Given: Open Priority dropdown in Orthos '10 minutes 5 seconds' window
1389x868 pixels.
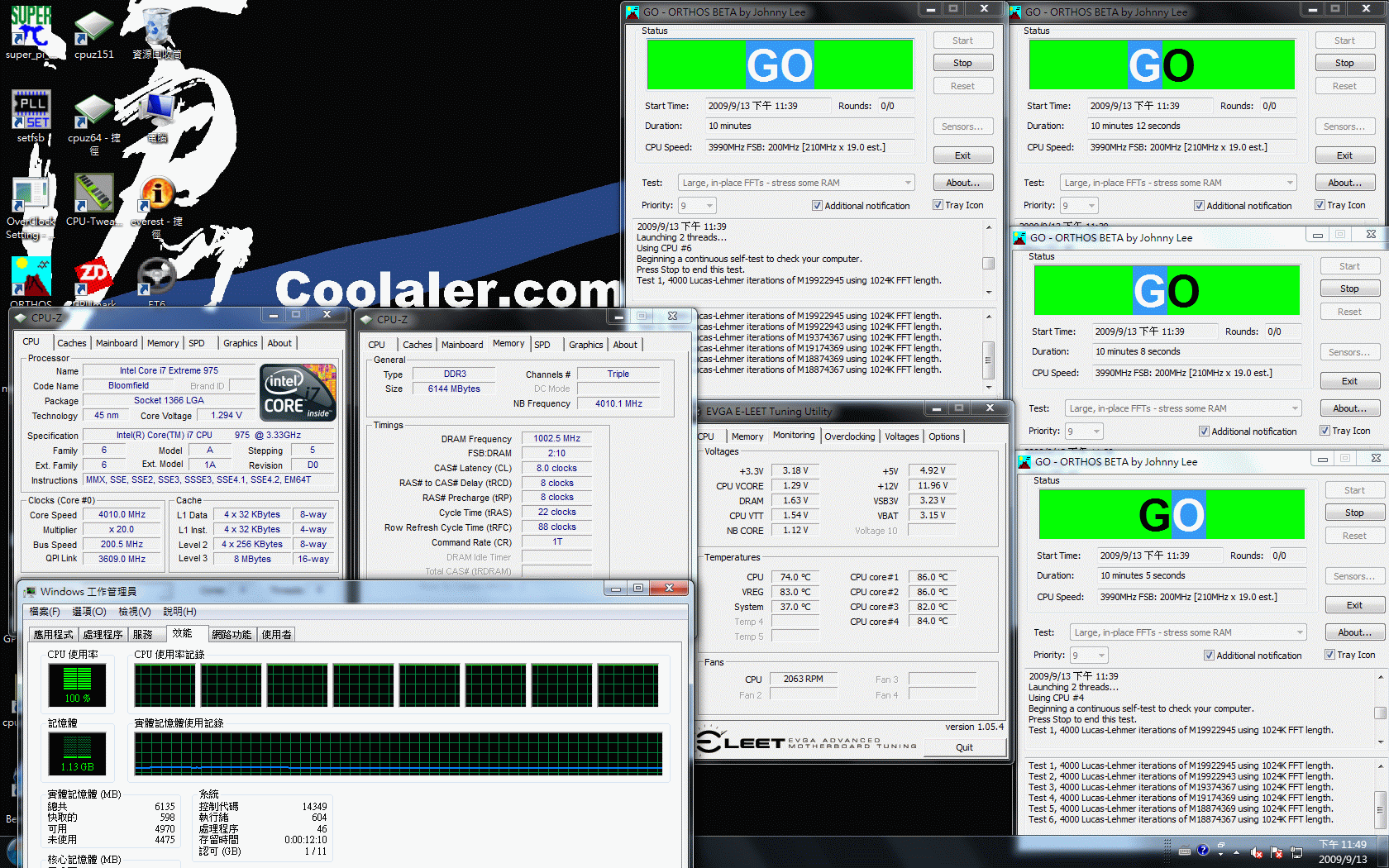Looking at the screenshot, I should (x=1089, y=656).
